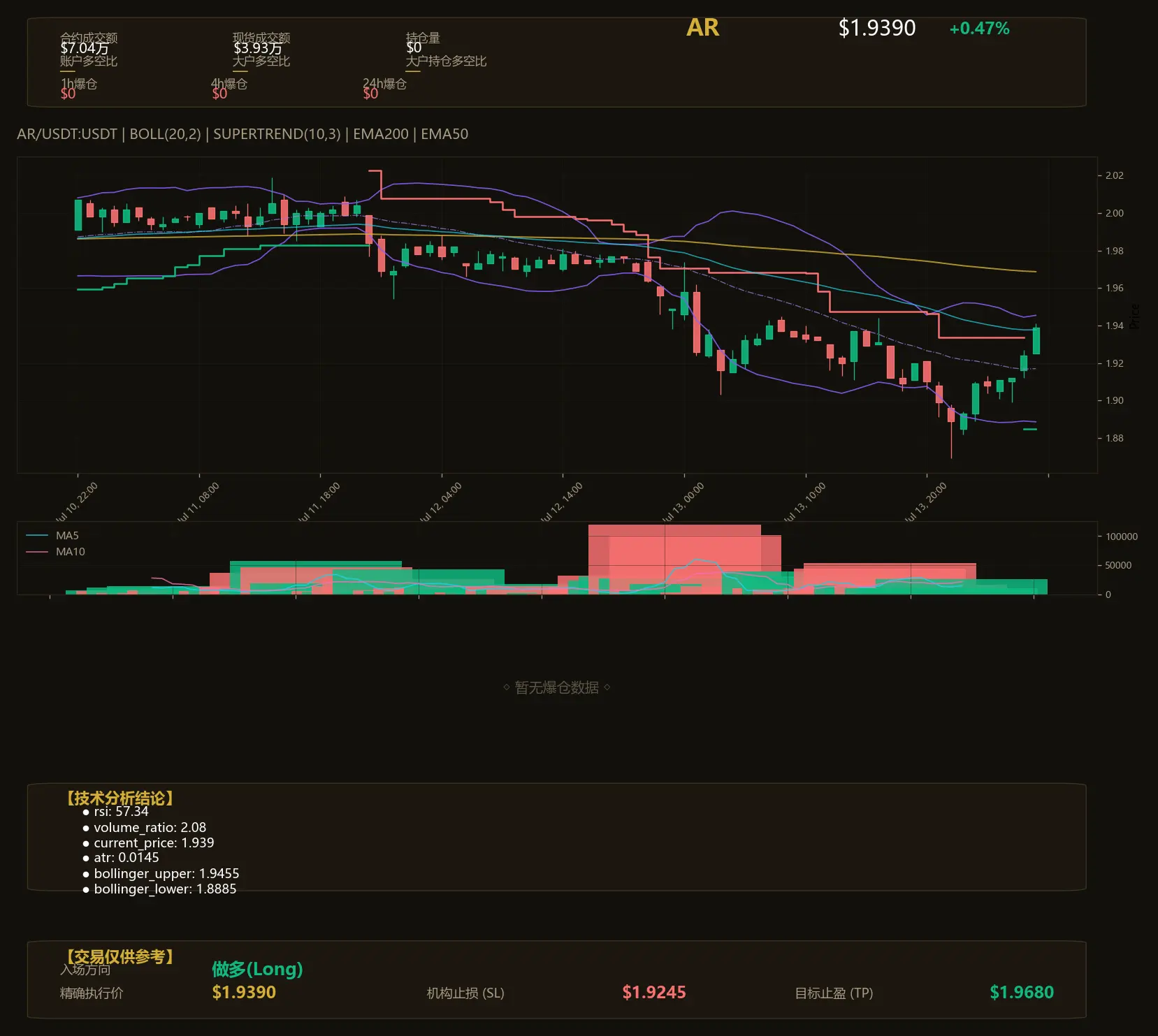The width and height of the screenshot is (1158, 1036).
Task: Click the Jul 12, 14:00 time label
Action: point(562,502)
